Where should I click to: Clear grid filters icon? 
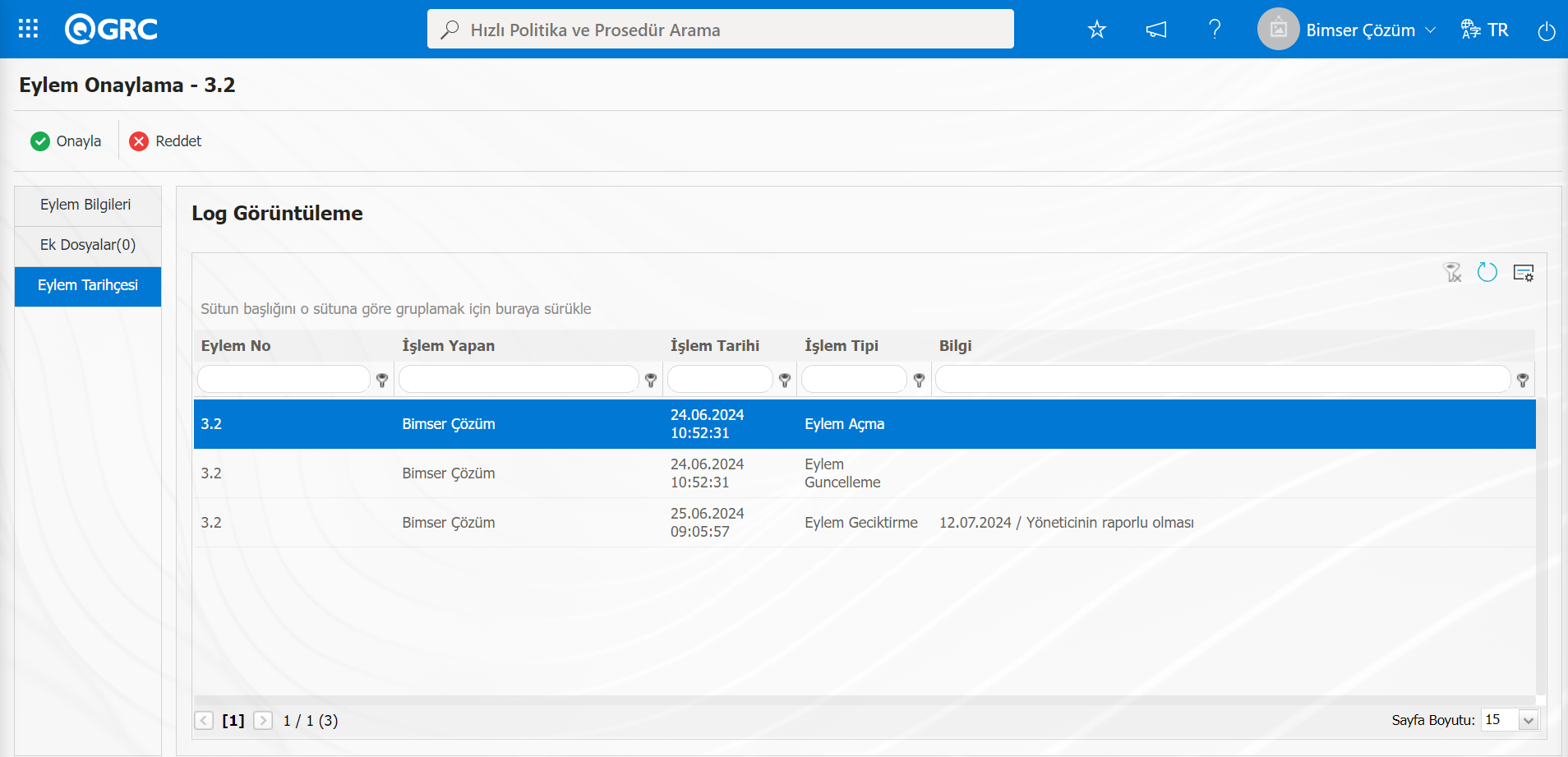[1453, 272]
